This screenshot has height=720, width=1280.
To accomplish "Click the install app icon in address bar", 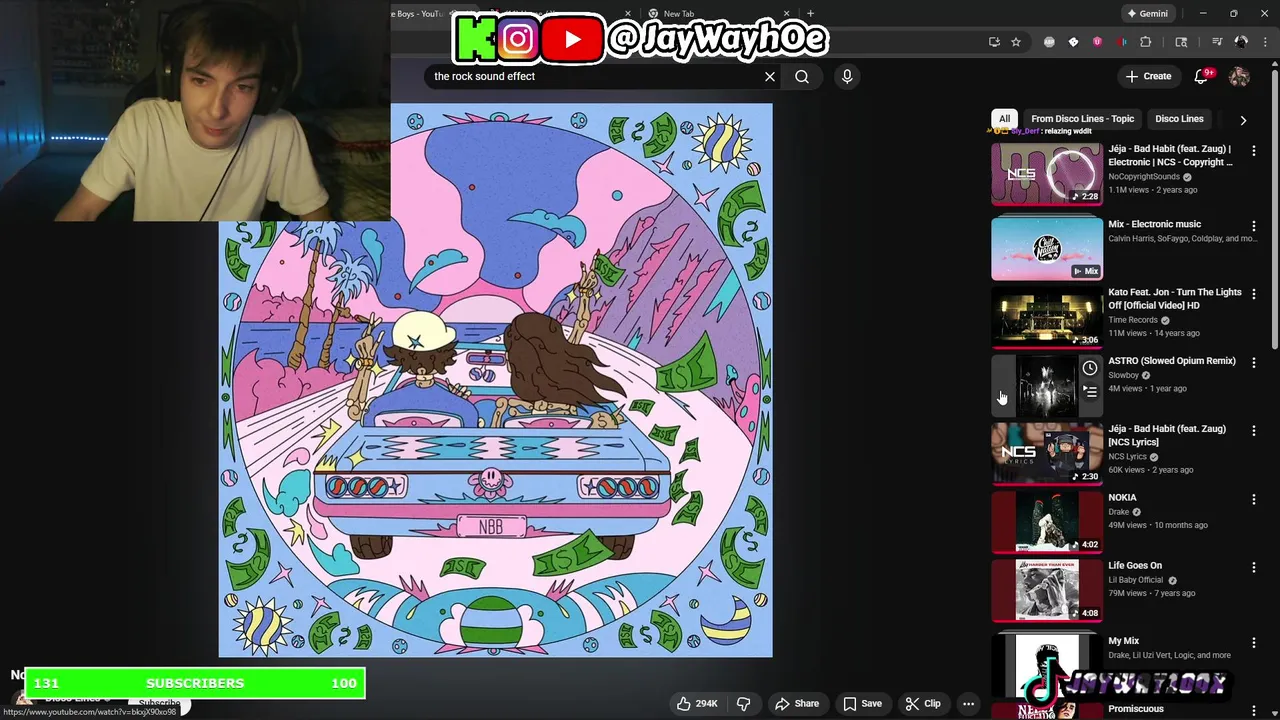I will click(994, 42).
